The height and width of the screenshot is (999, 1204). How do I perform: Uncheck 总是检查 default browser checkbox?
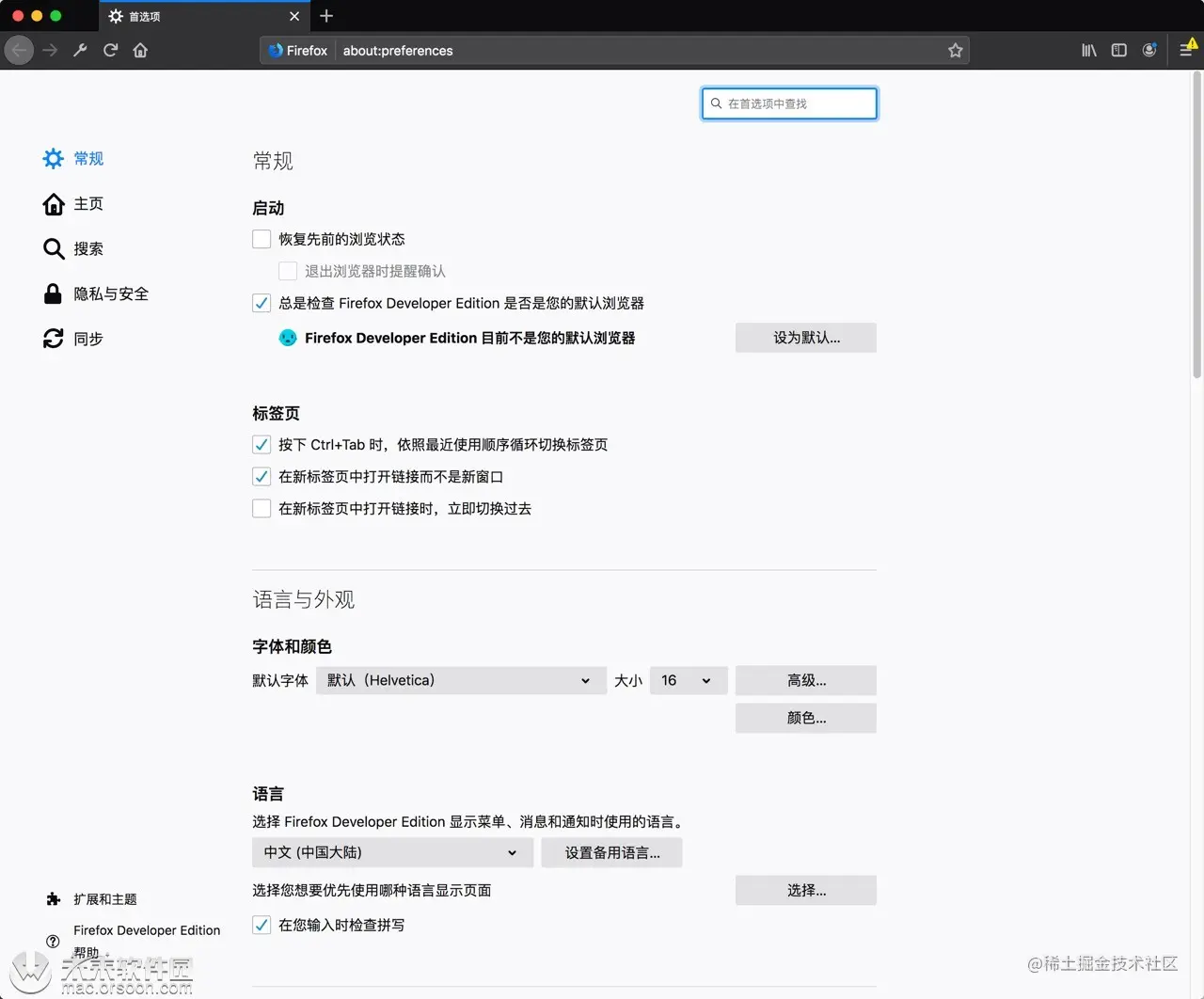pyautogui.click(x=261, y=303)
